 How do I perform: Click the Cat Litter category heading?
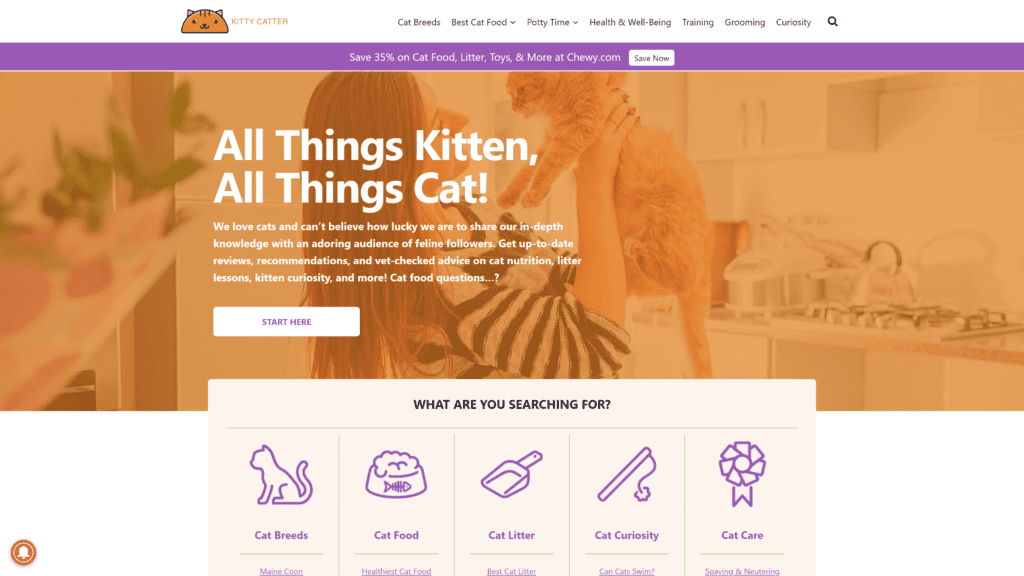click(511, 535)
